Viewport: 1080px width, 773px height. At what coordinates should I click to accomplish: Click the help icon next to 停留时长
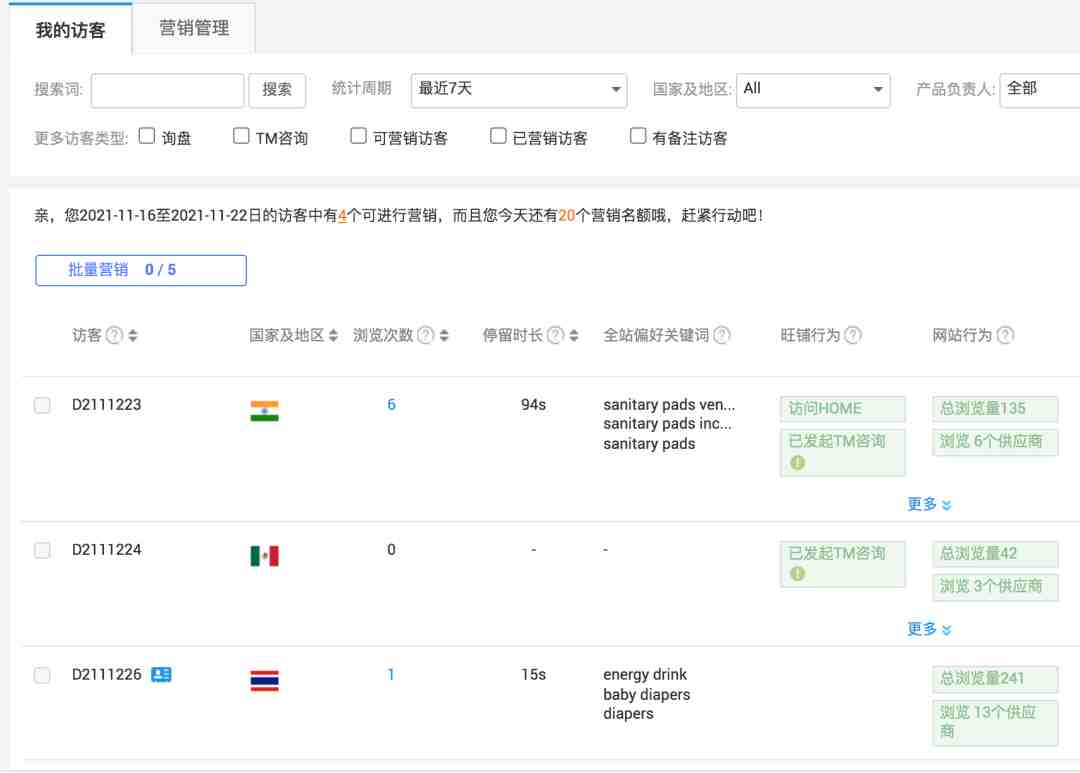[x=555, y=336]
